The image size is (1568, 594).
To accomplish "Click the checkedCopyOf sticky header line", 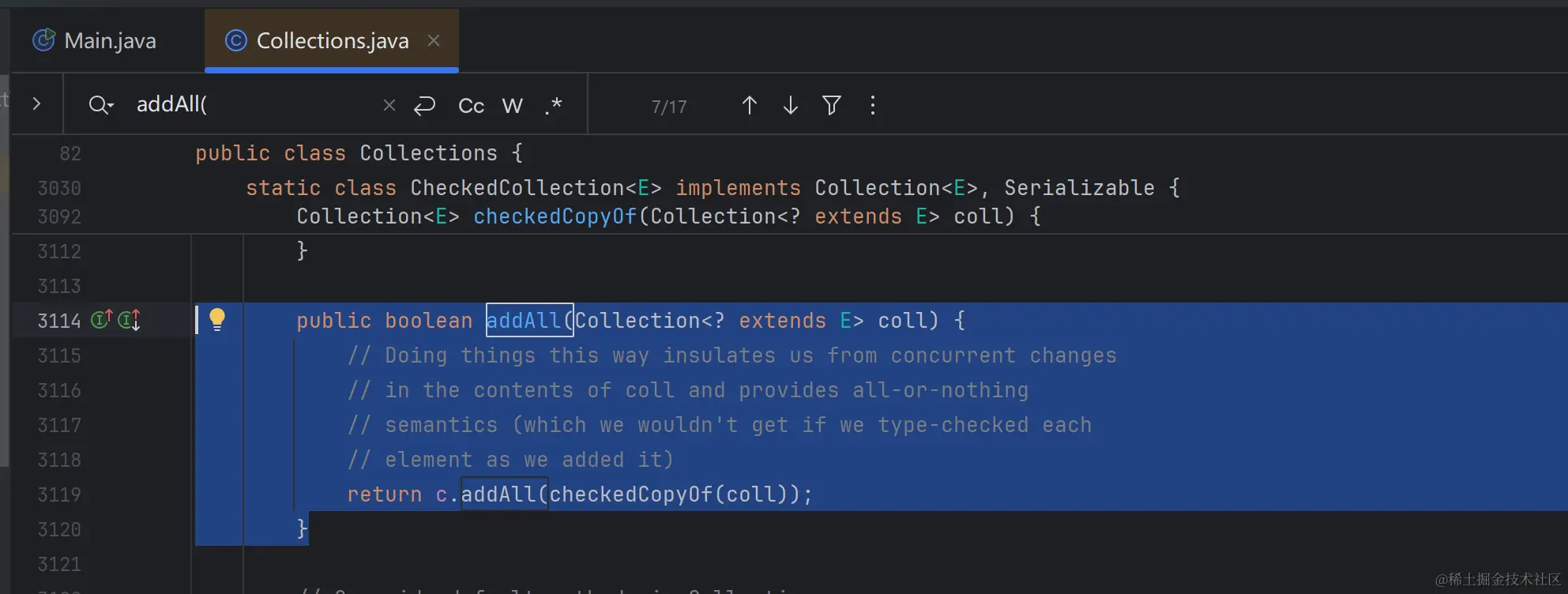I will point(668,216).
